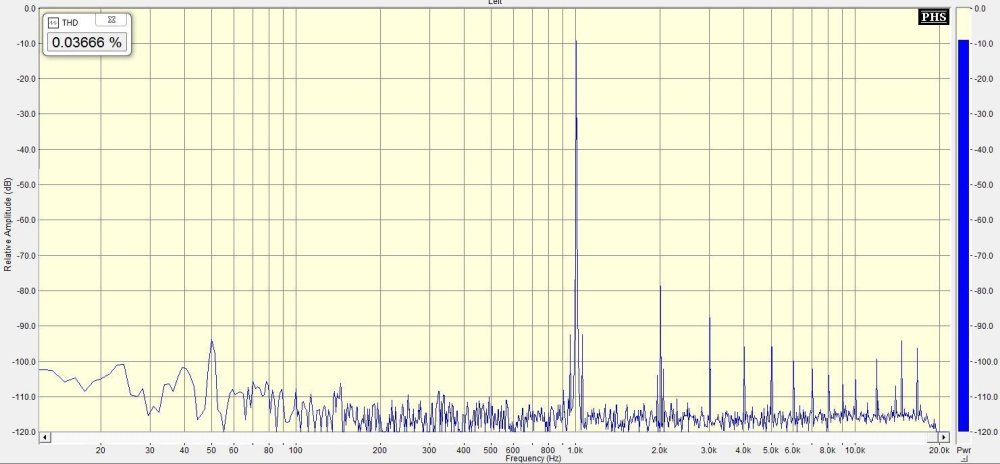Click the Left channel title
The height and width of the screenshot is (464, 1000).
(495, 3)
